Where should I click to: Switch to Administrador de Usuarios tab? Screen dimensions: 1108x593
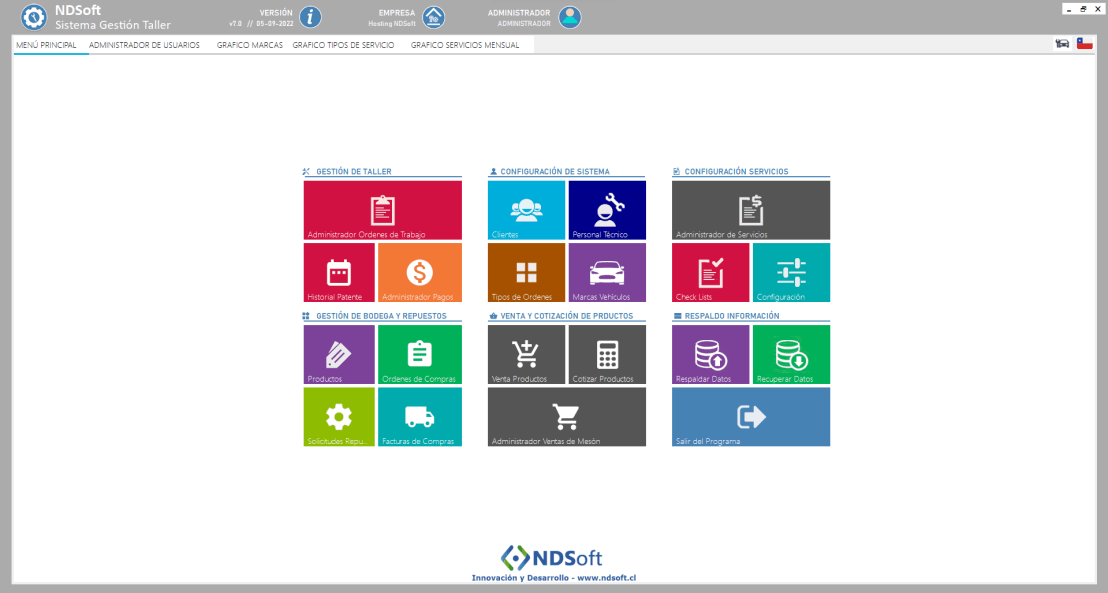[x=144, y=45]
